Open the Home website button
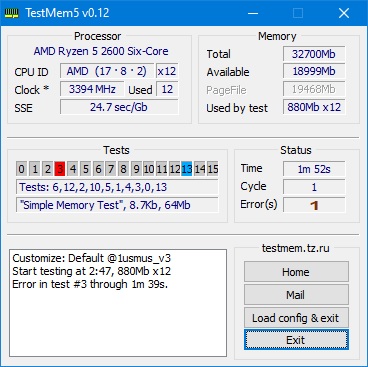Screen dimensions: 368x367 pos(296,272)
